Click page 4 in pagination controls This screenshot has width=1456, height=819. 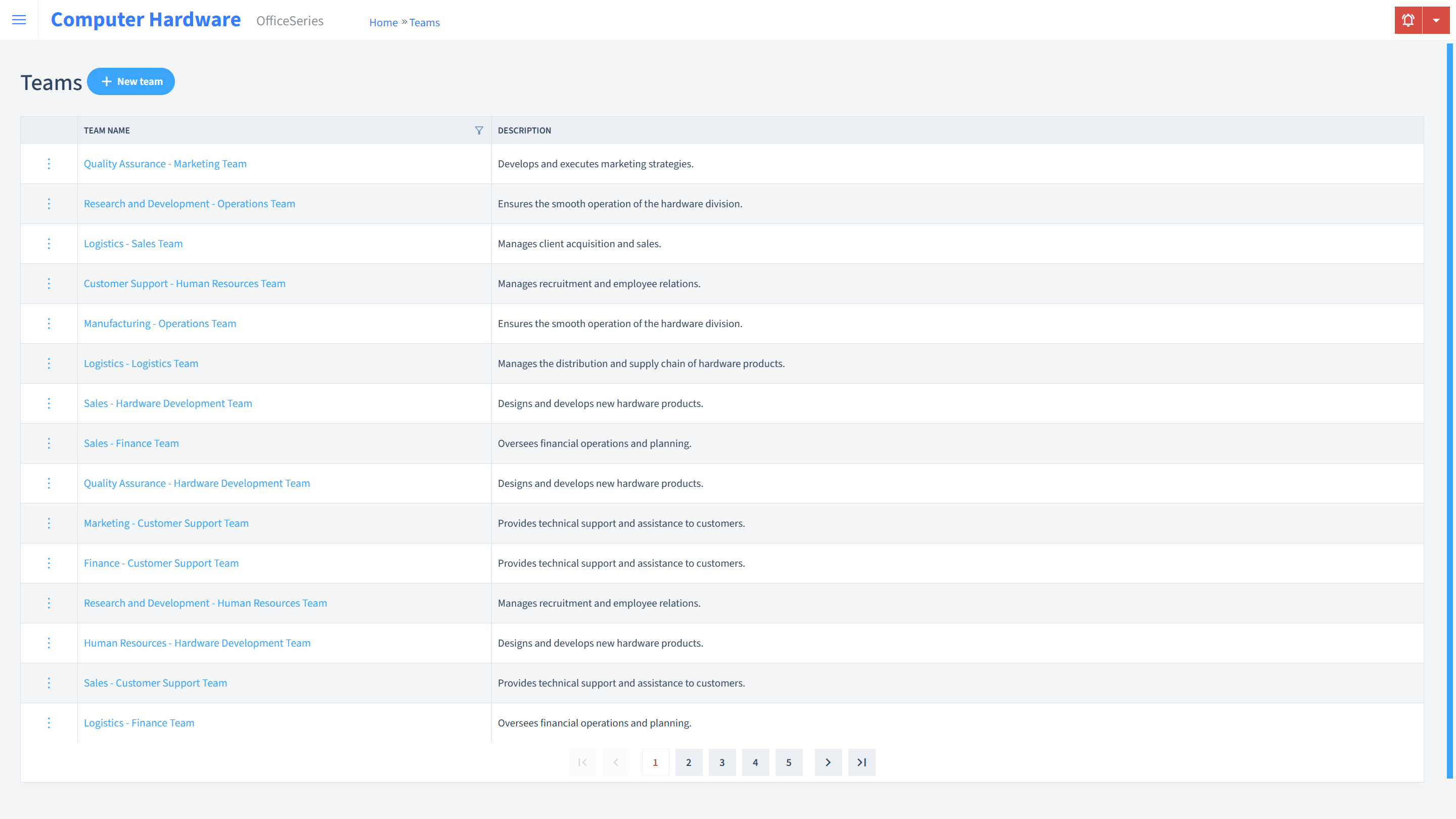[x=756, y=762]
